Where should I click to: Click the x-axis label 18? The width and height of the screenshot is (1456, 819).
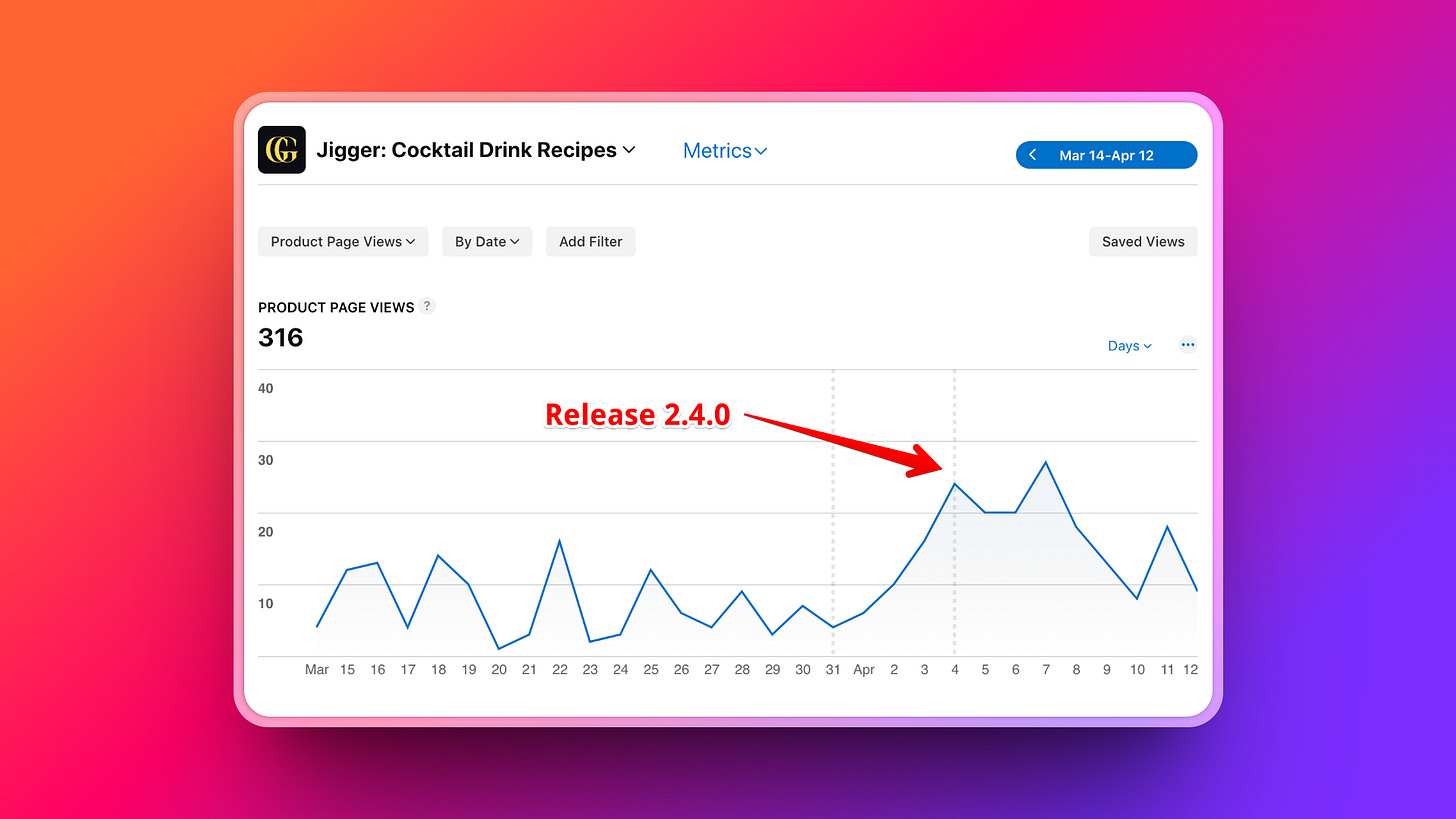pos(438,670)
